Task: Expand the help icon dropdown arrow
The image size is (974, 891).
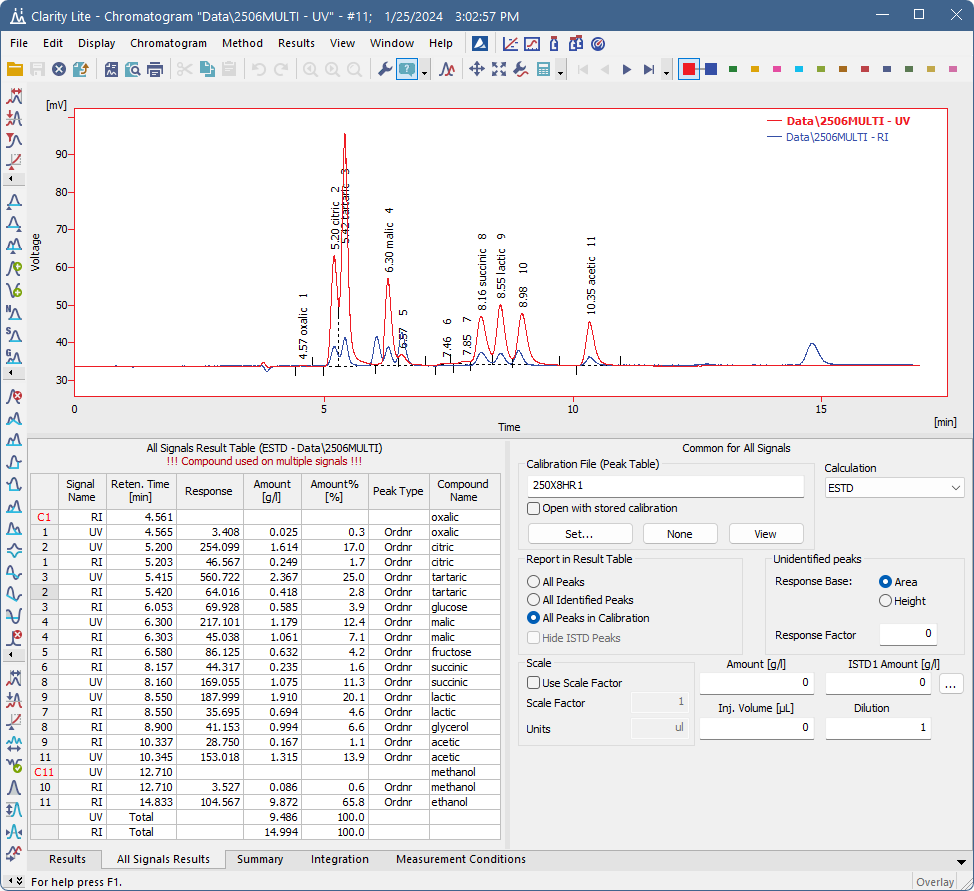Action: (425, 71)
